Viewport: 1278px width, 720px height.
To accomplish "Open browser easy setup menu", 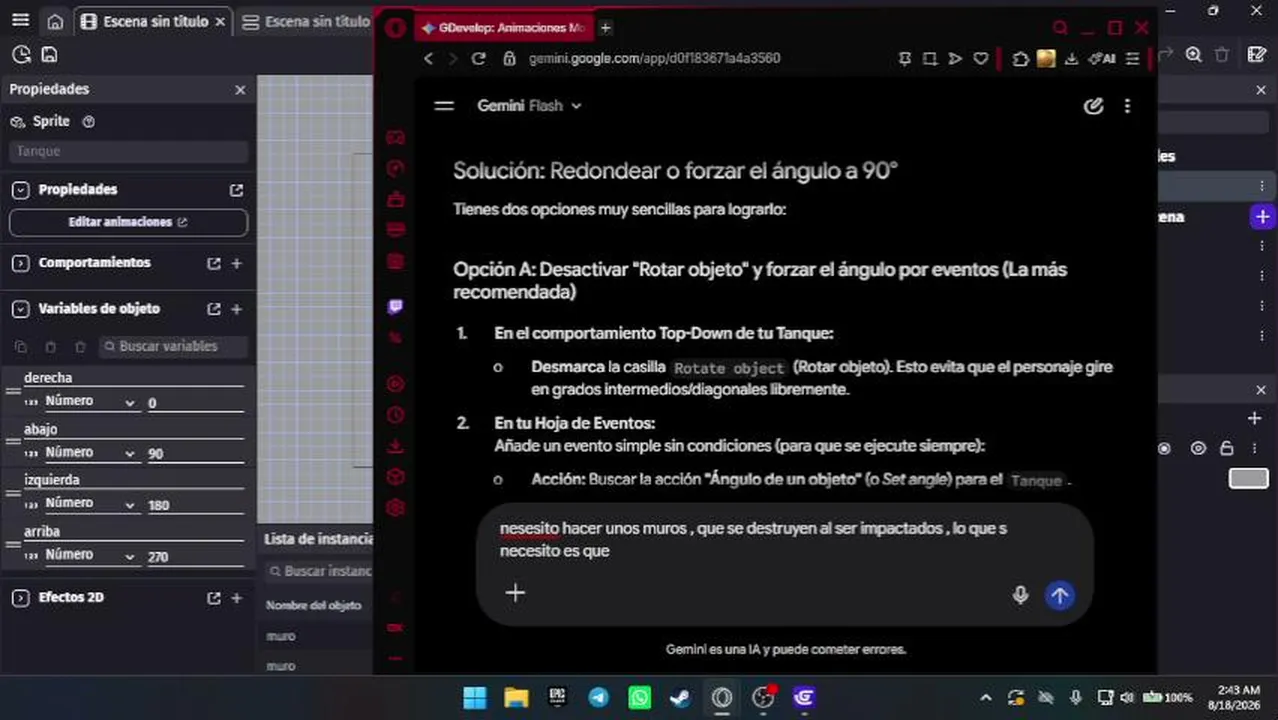I will coord(1132,59).
